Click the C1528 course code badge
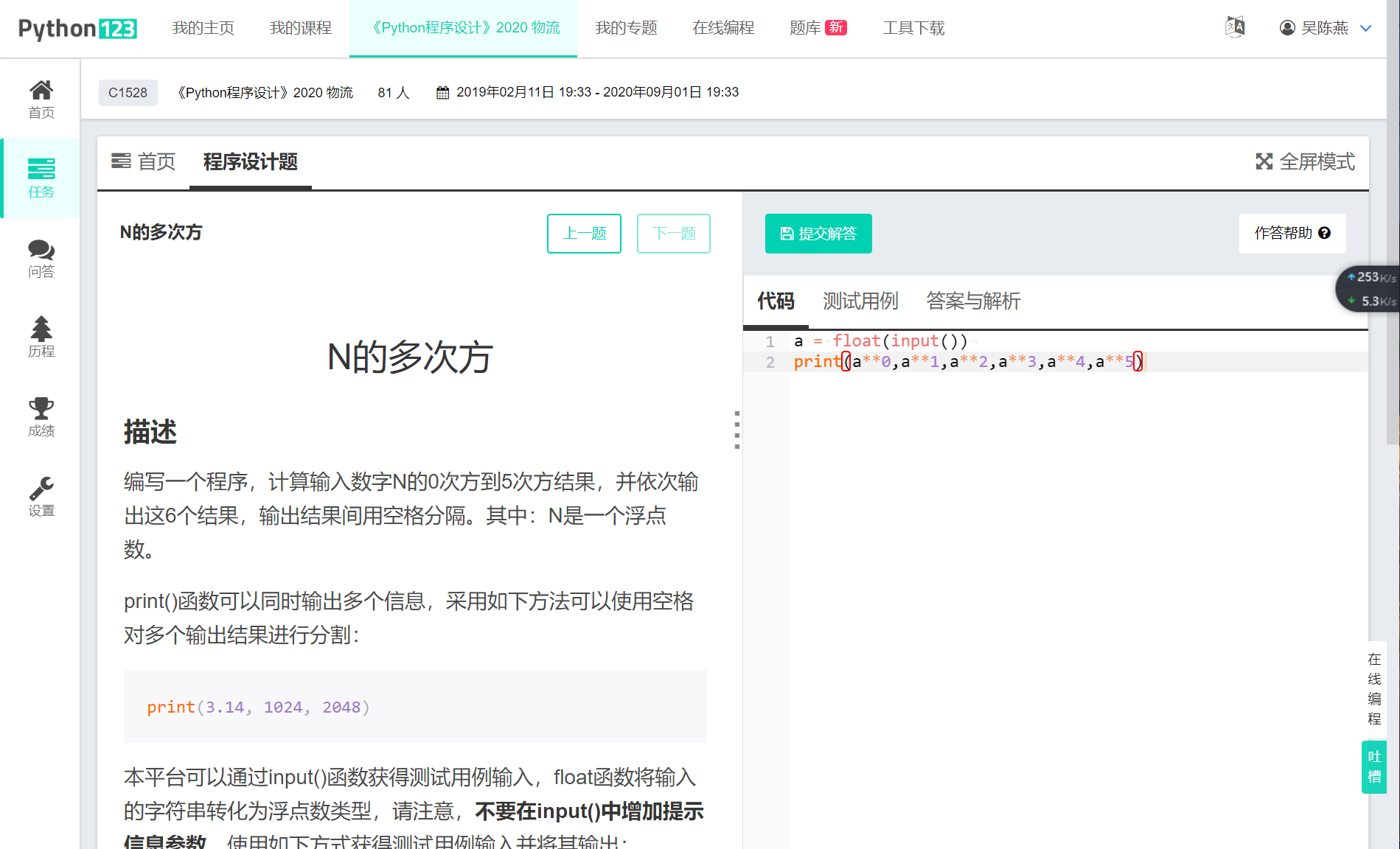This screenshot has height=849, width=1400. (128, 93)
